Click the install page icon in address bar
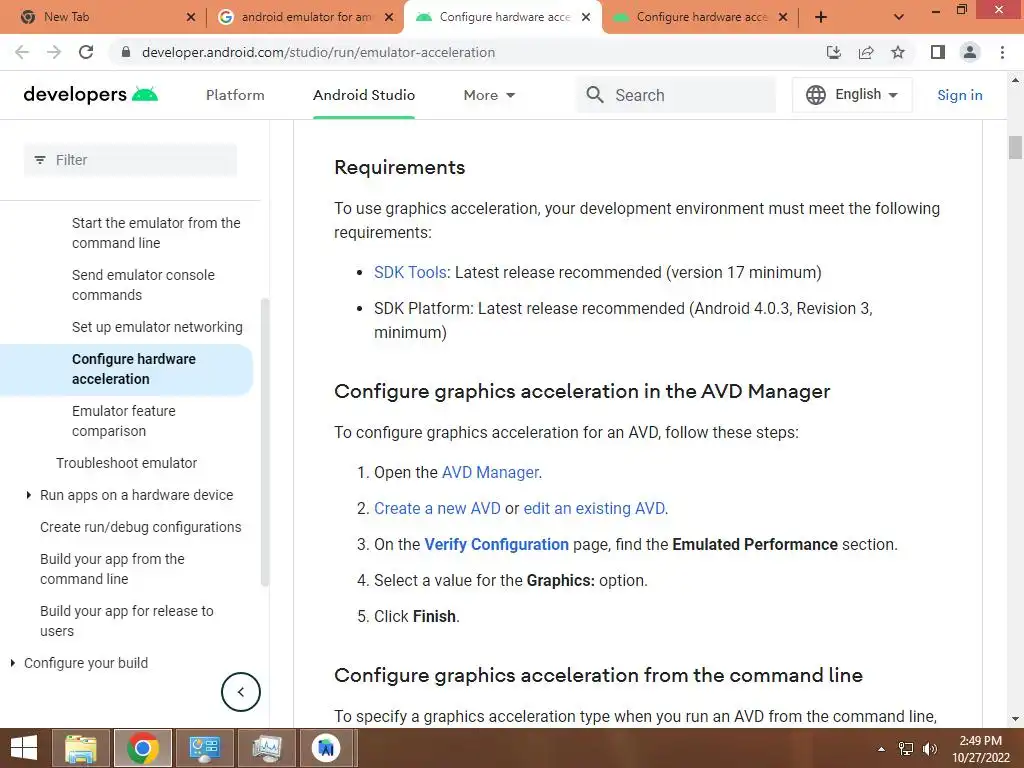Viewport: 1024px width, 768px height. coord(834,52)
